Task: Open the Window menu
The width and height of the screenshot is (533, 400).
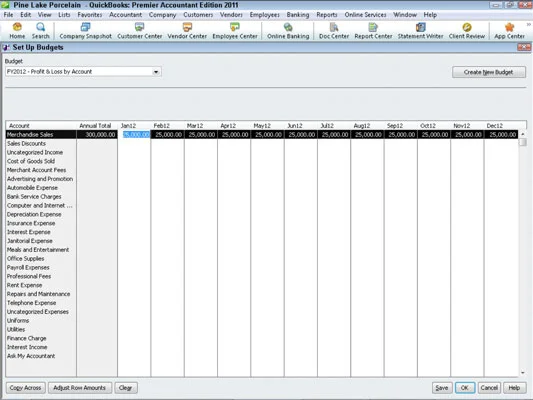Action: click(x=405, y=15)
